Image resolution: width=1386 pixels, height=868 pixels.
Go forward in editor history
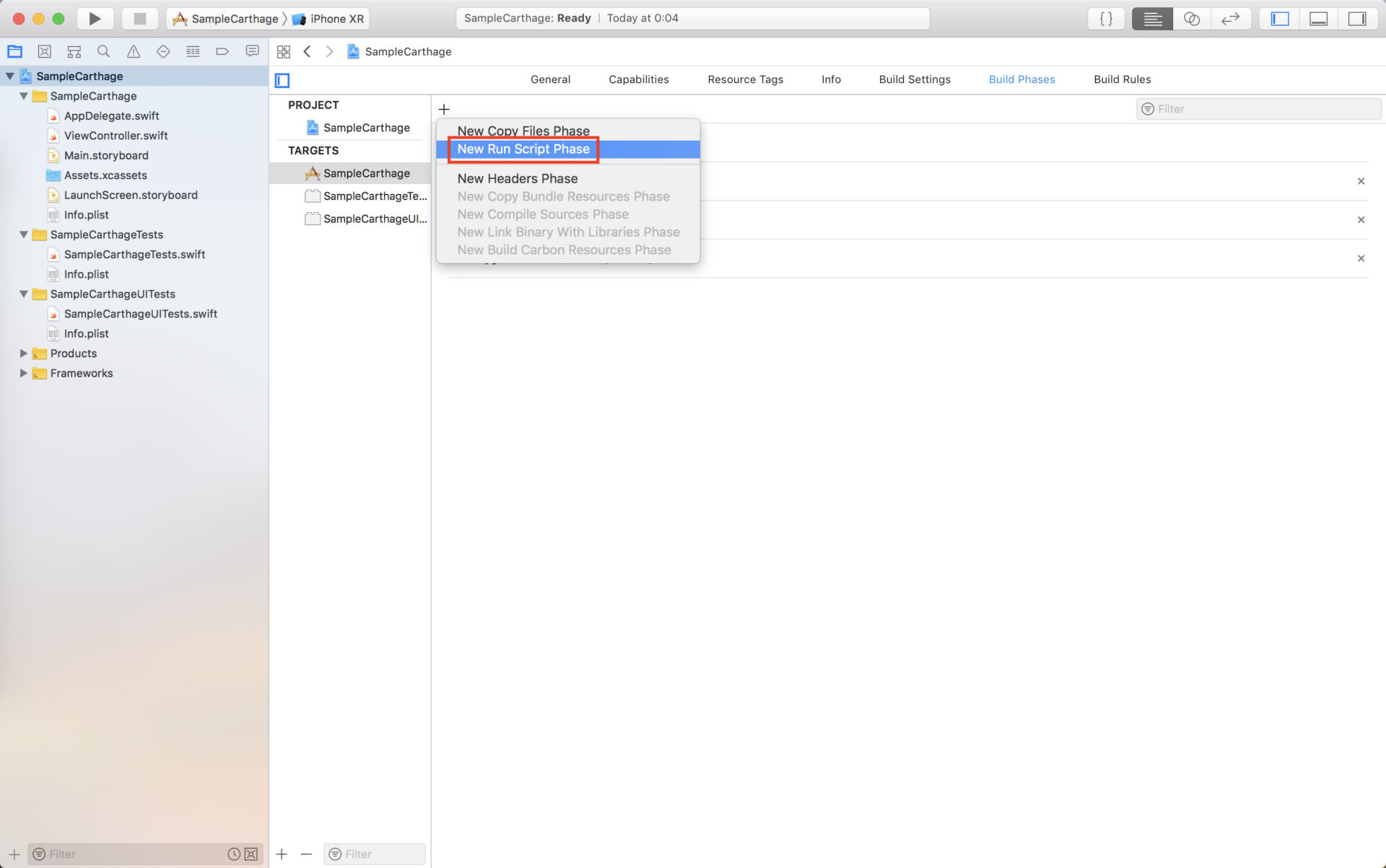tap(330, 51)
